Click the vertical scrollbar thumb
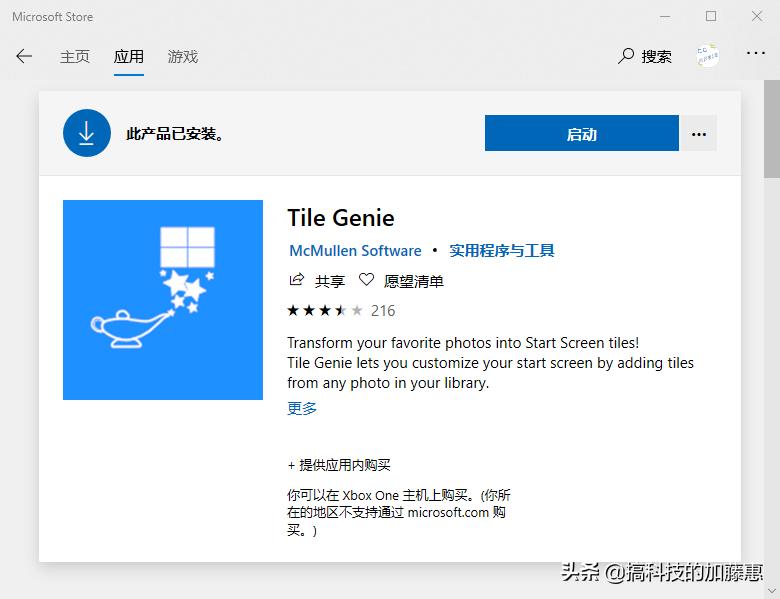 [772, 128]
